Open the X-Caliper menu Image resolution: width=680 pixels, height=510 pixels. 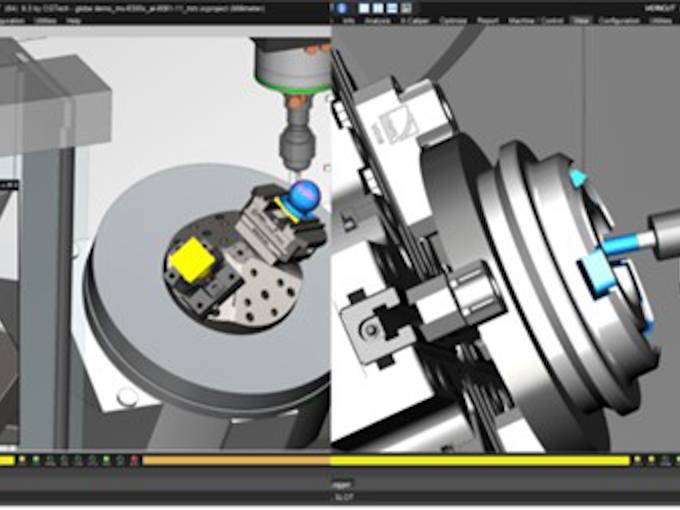click(413, 19)
